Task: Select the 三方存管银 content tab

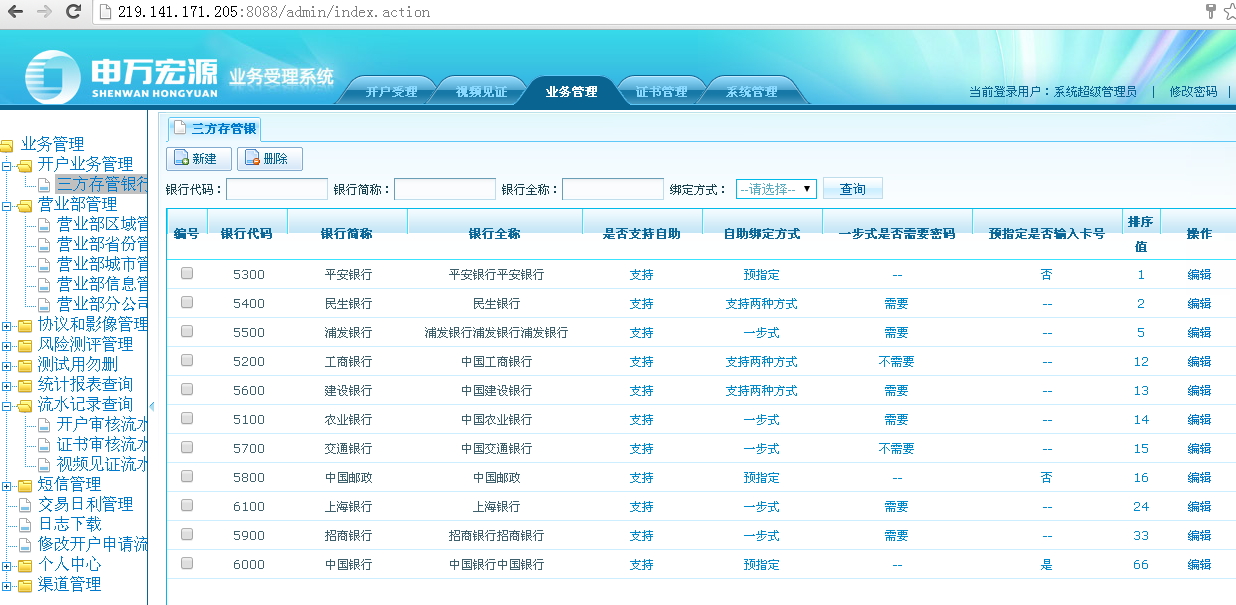Action: tap(214, 128)
